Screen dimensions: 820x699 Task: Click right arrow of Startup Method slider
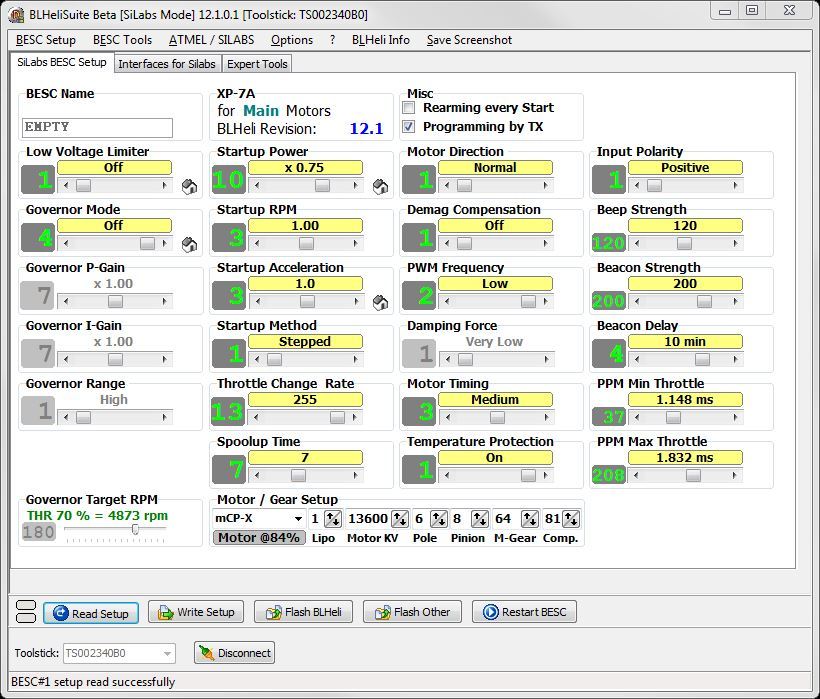[x=356, y=360]
